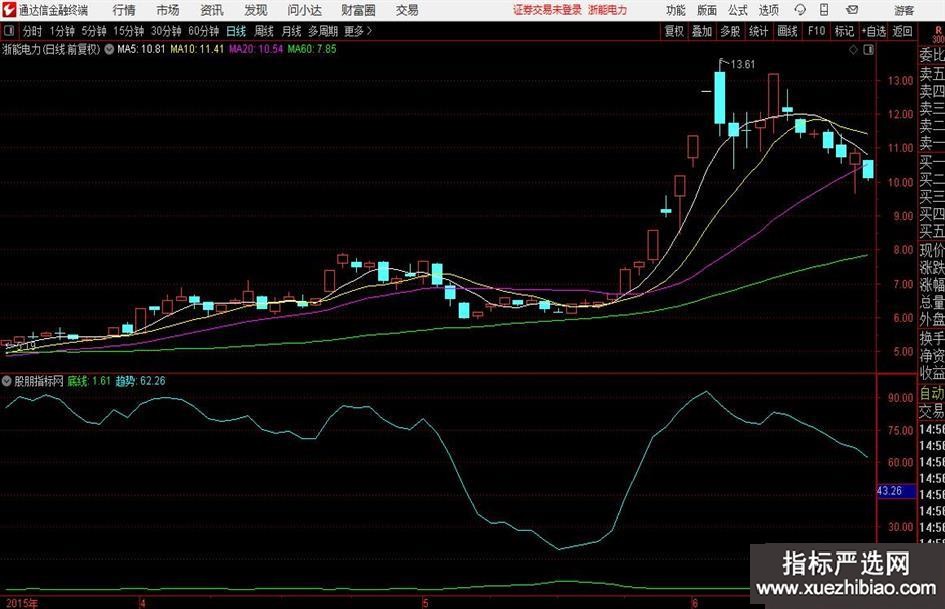Click the 2015年 timeline label
This screenshot has width=945, height=609.
coord(19,603)
